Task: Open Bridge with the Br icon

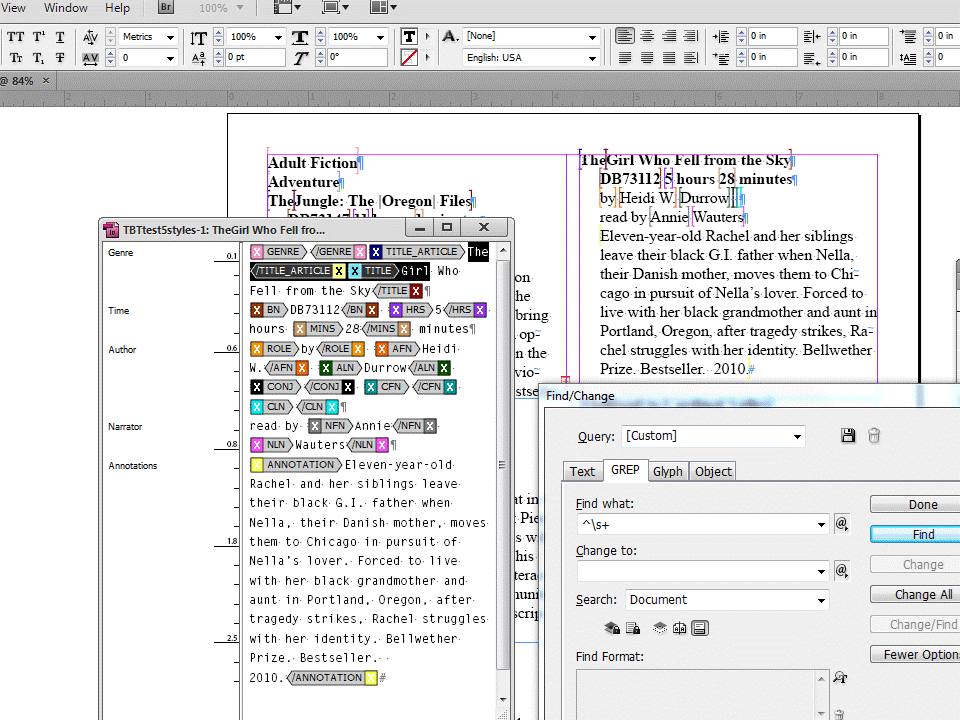Action: [167, 8]
